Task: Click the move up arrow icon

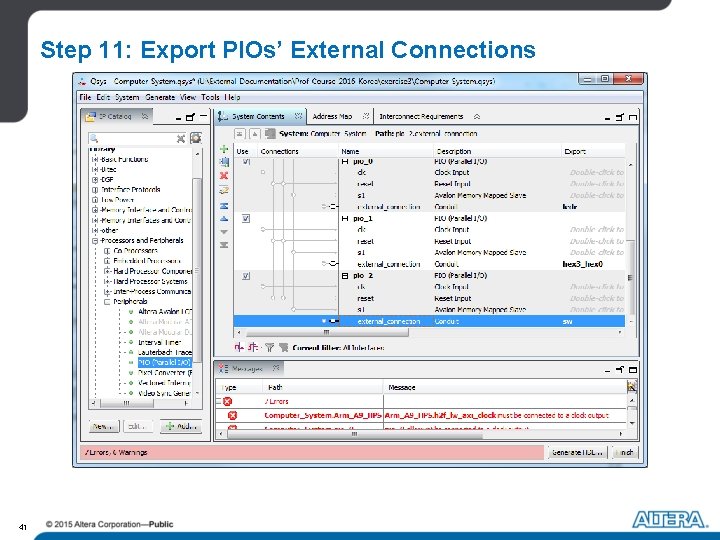Action: click(x=224, y=219)
